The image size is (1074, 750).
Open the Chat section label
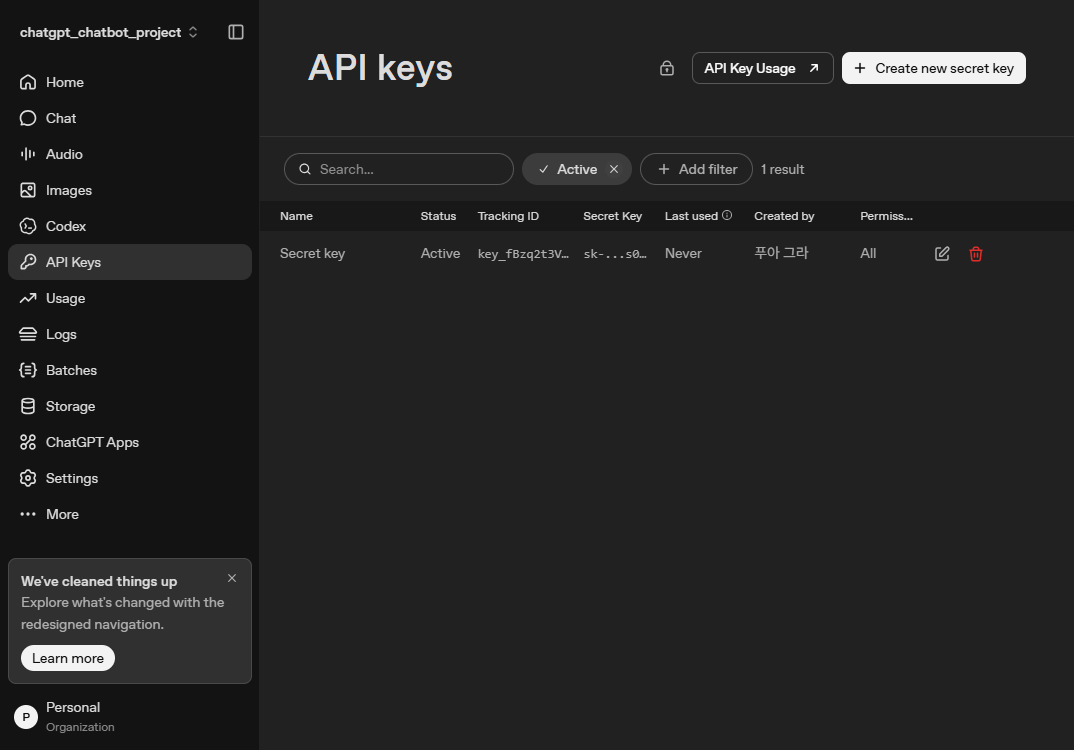pos(61,118)
